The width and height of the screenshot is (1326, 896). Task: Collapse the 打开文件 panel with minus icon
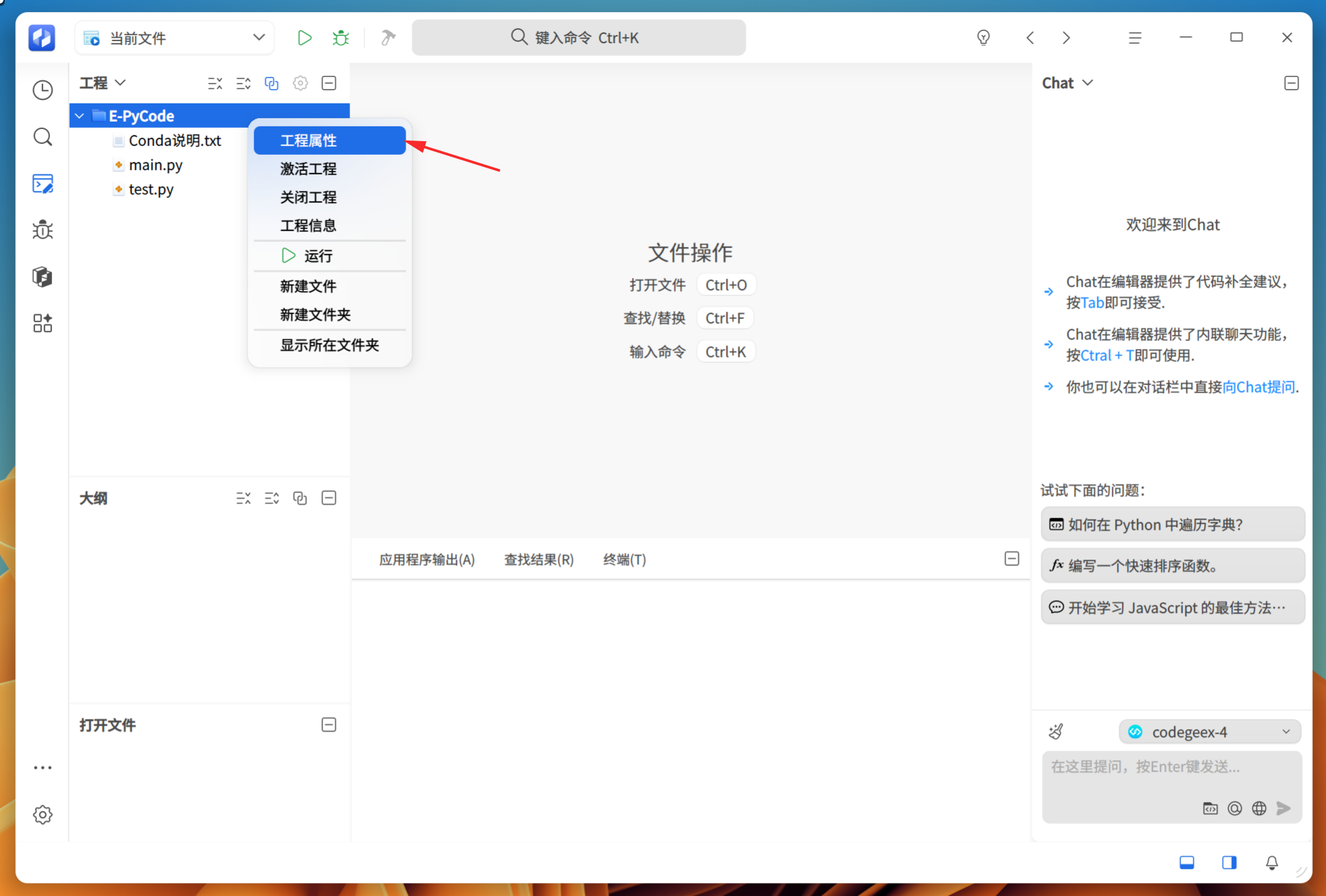(x=329, y=725)
